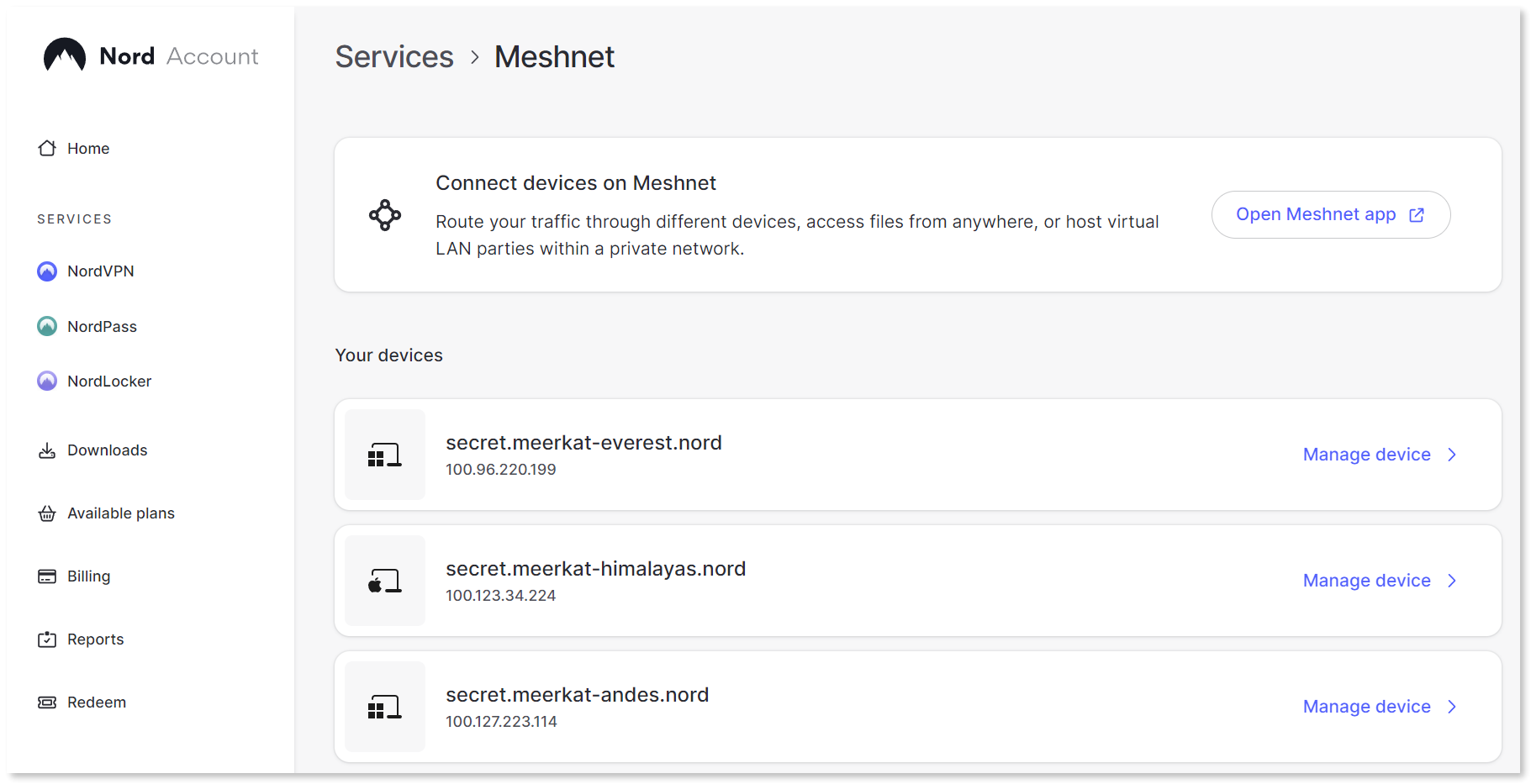Click the Billing card icon
1531x784 pixels.
(47, 576)
